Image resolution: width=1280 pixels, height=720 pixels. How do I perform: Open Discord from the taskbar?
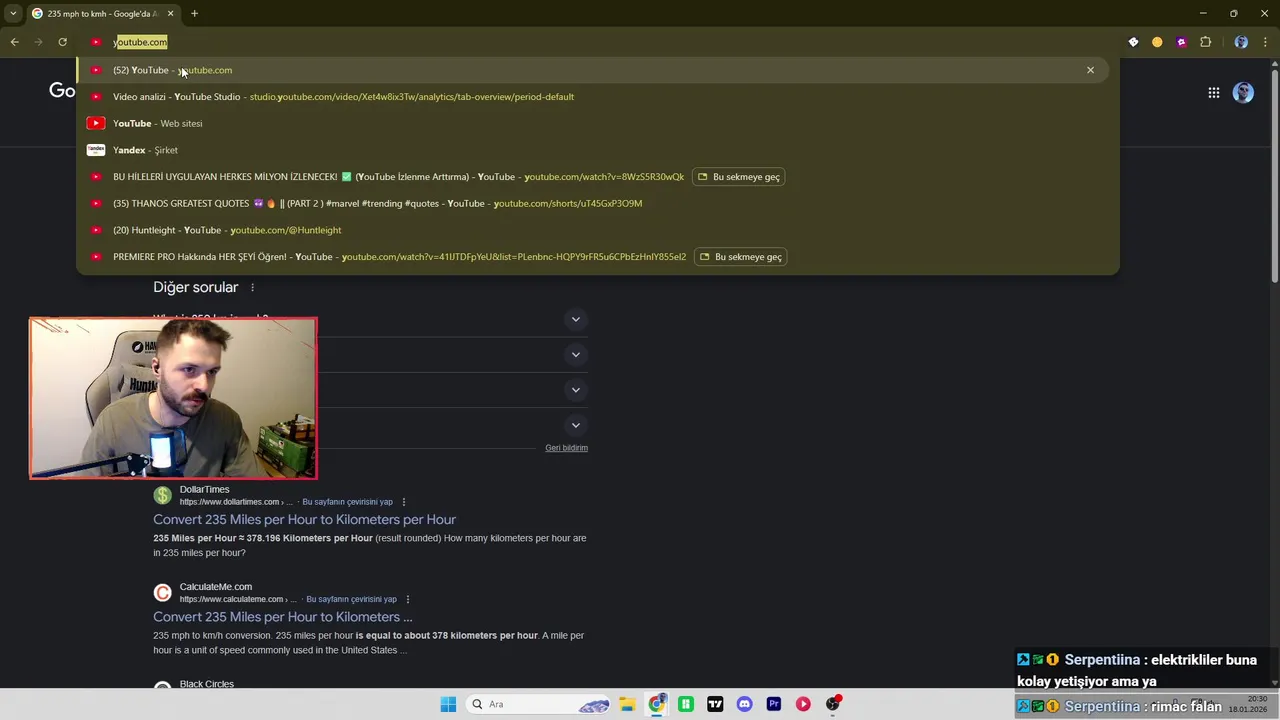(x=744, y=704)
